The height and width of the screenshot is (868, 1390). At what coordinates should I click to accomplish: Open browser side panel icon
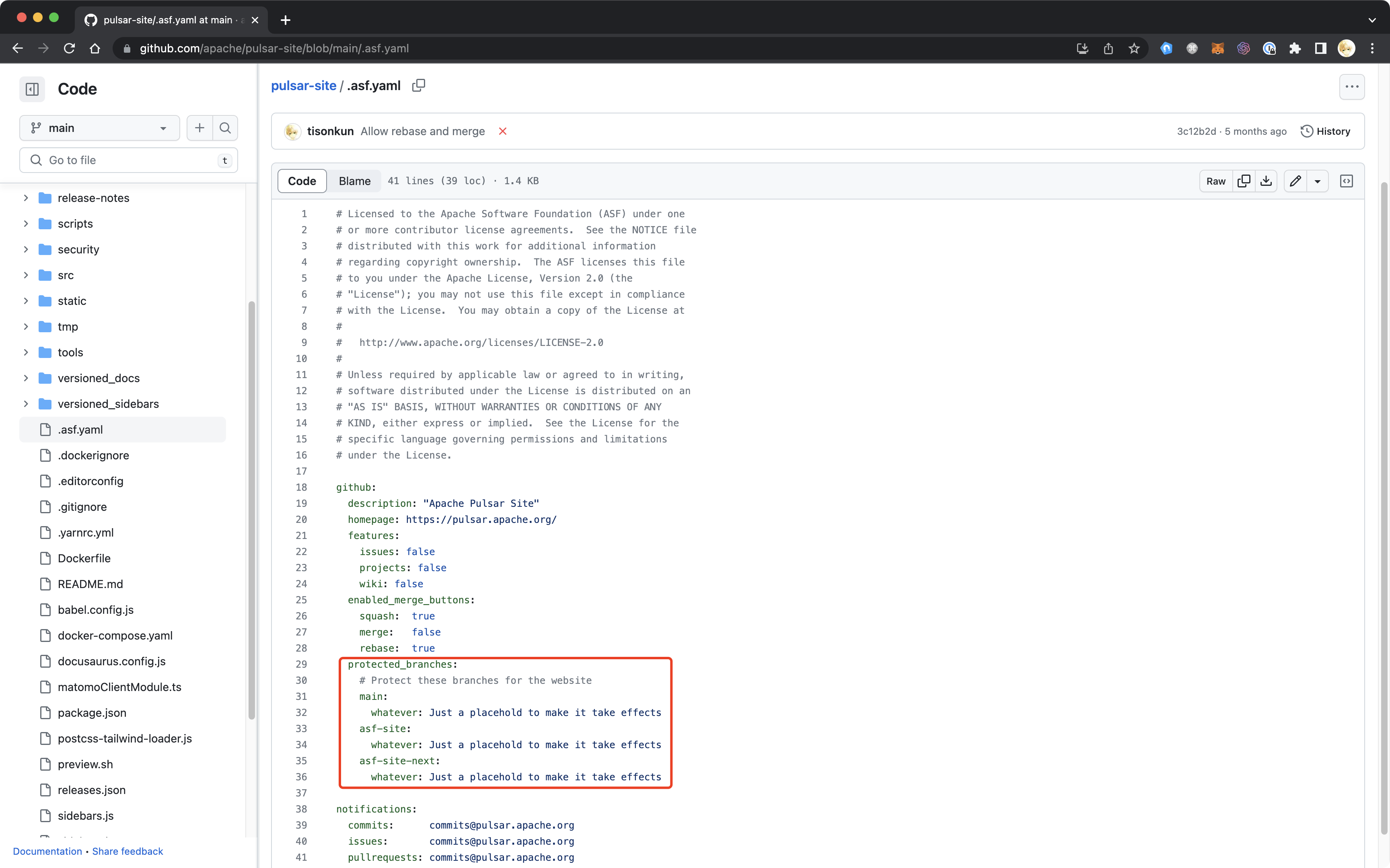[x=1320, y=48]
